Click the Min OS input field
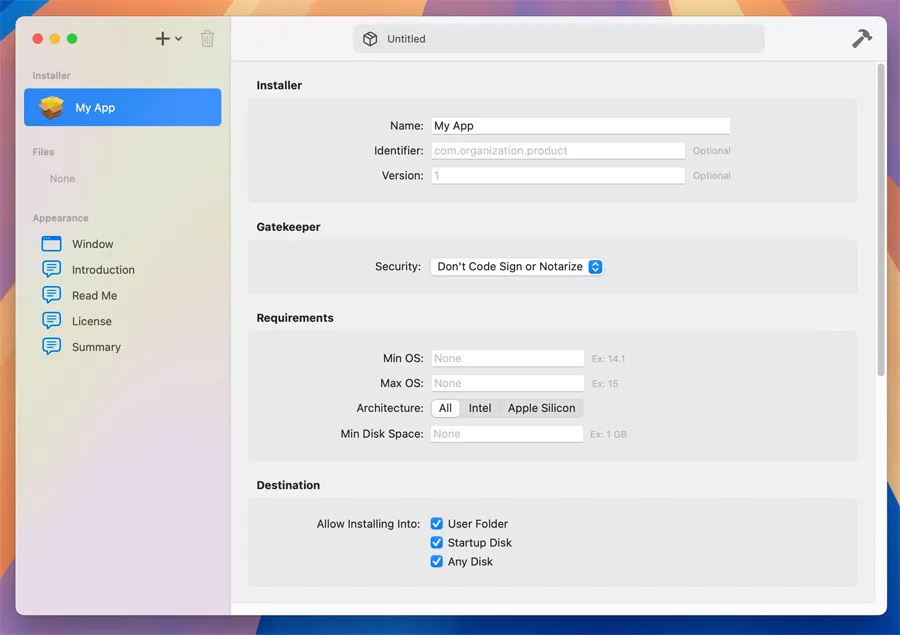 pos(507,358)
